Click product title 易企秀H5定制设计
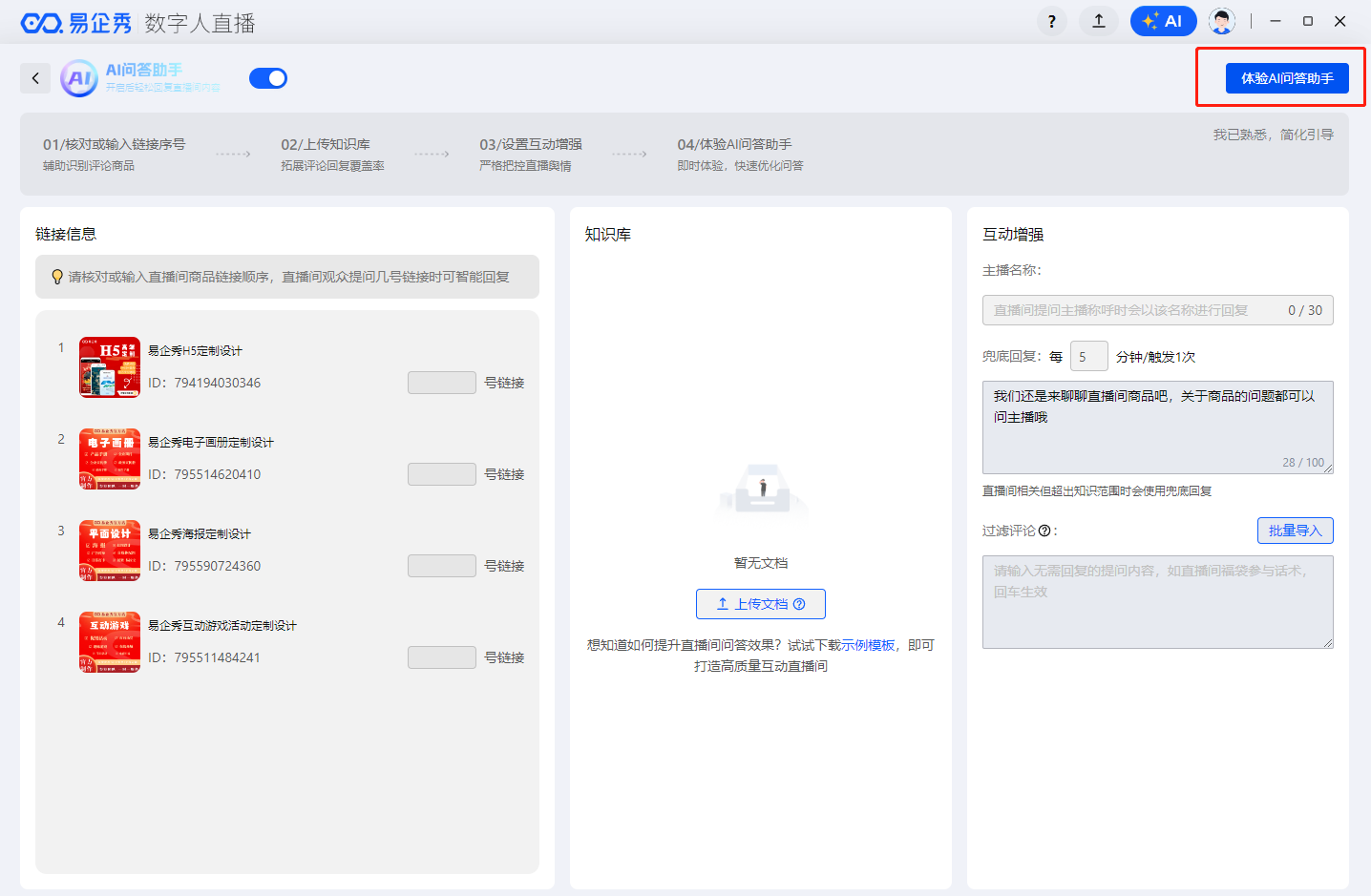This screenshot has width=1371, height=896. (x=195, y=351)
